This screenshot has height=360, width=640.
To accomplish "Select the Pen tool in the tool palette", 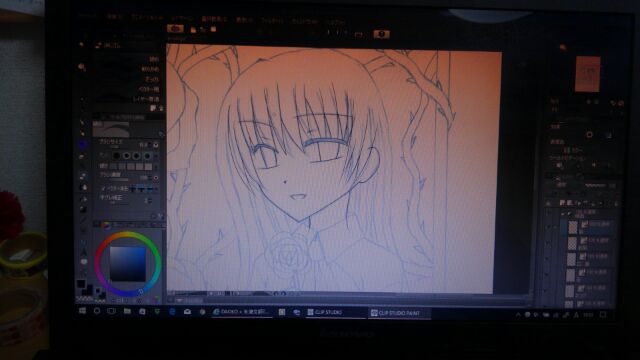I will [82, 122].
